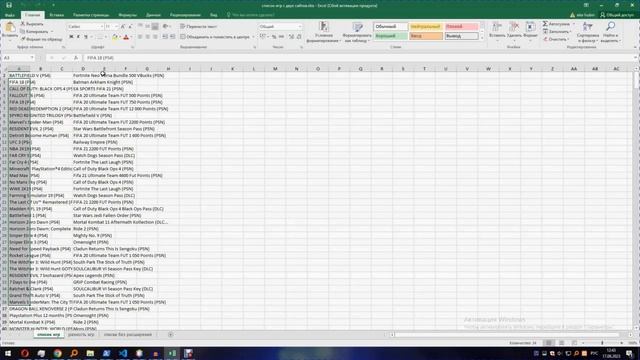Switch to the Insert (Вставка) ribbon tab
The height and width of the screenshot is (360, 640).
(57, 15)
